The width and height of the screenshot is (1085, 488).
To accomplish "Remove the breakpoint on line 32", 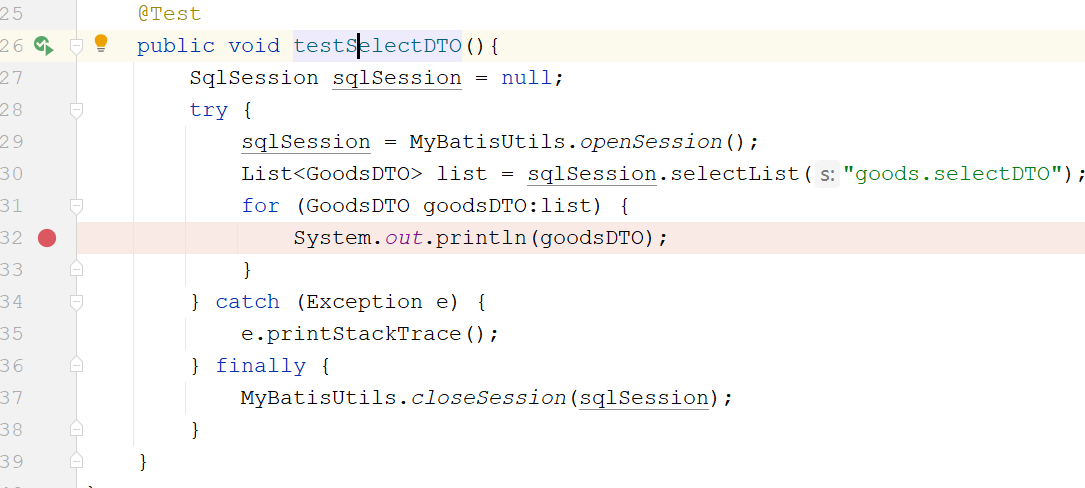I will pos(47,237).
